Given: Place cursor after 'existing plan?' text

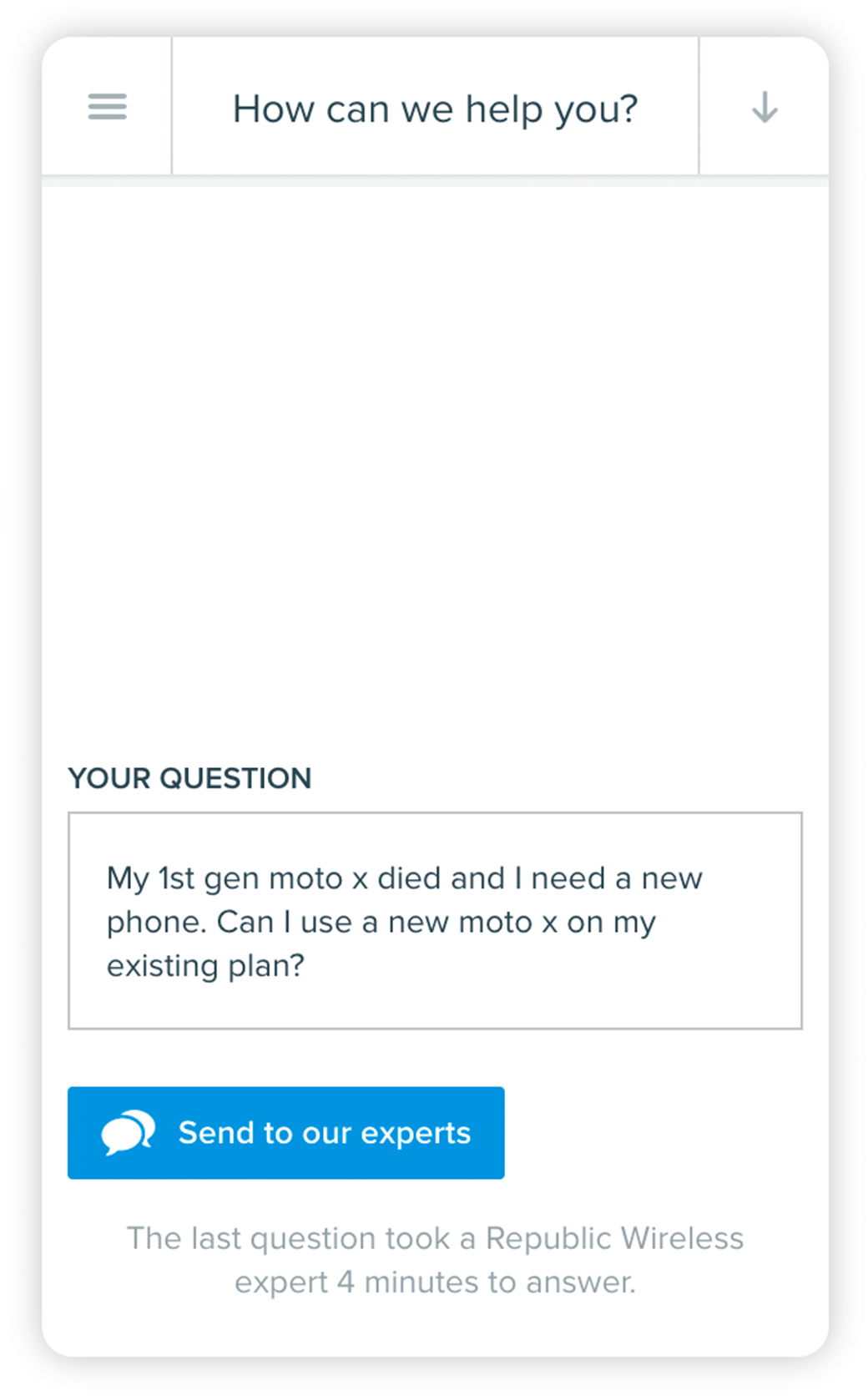Looking at the screenshot, I should tap(307, 966).
